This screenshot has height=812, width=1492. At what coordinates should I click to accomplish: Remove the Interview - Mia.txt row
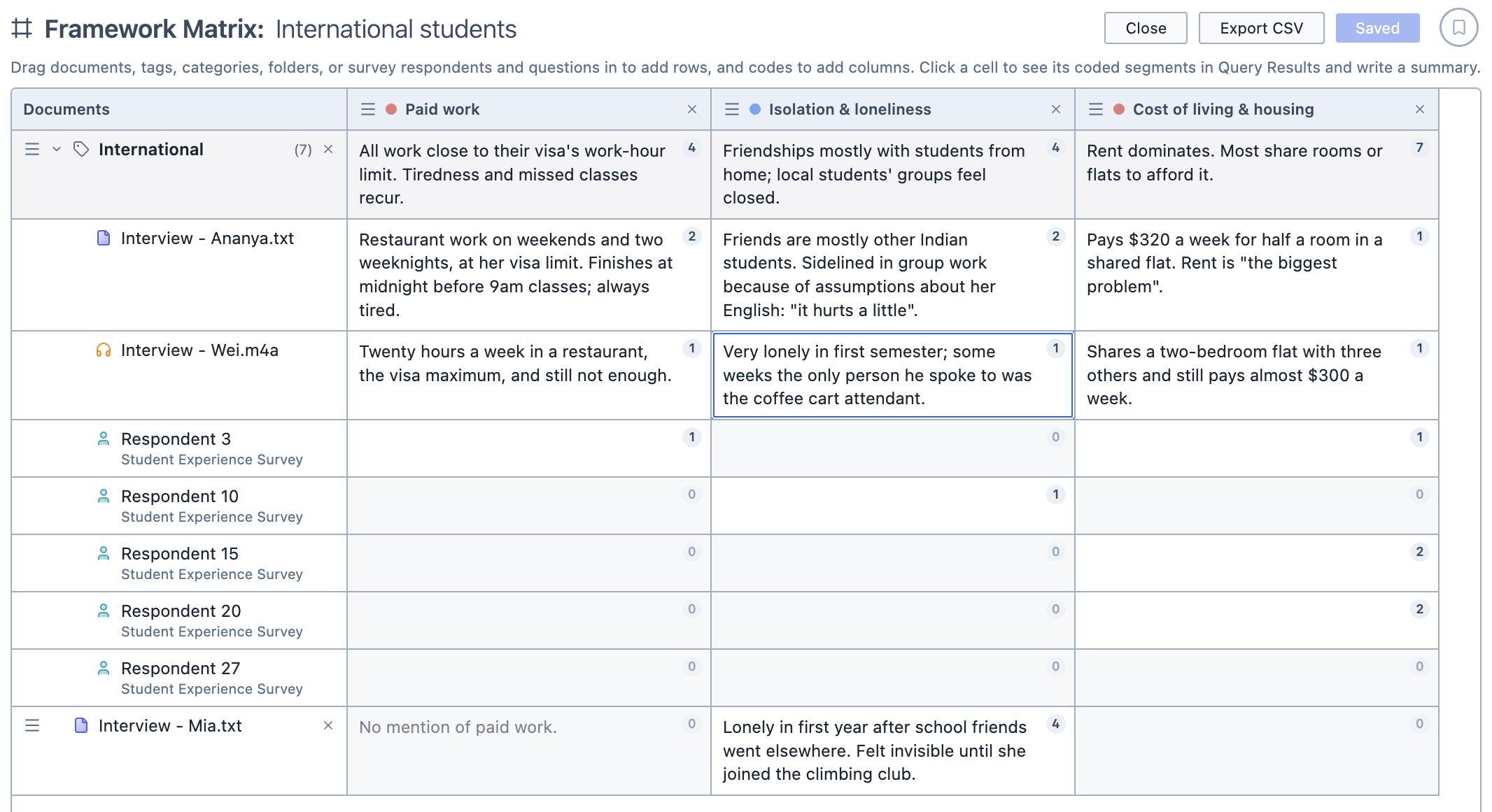pyautogui.click(x=328, y=725)
